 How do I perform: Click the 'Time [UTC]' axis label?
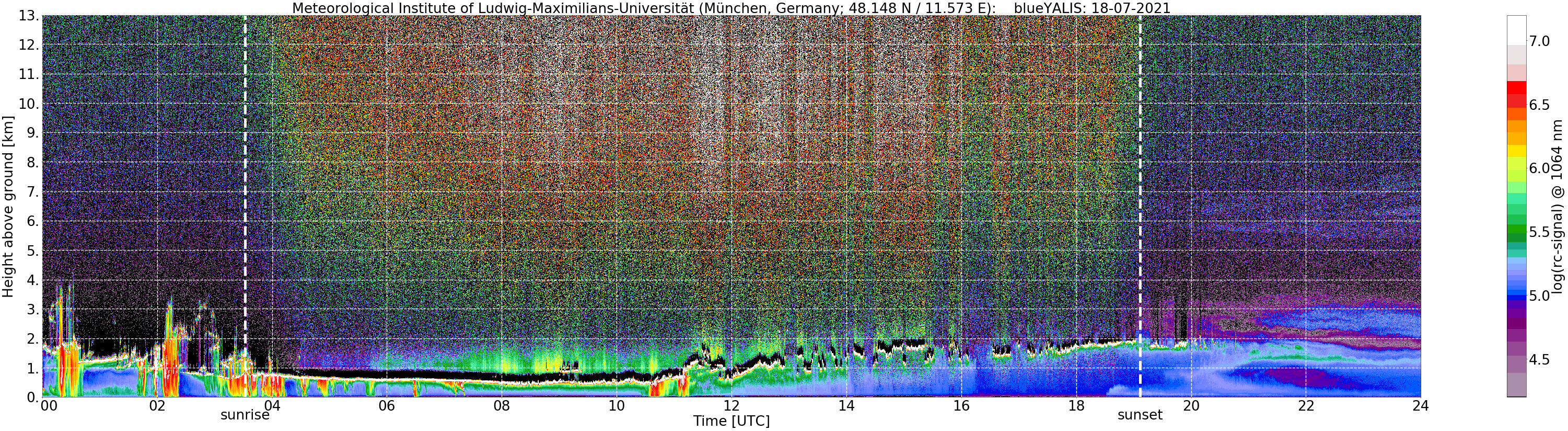(x=731, y=421)
